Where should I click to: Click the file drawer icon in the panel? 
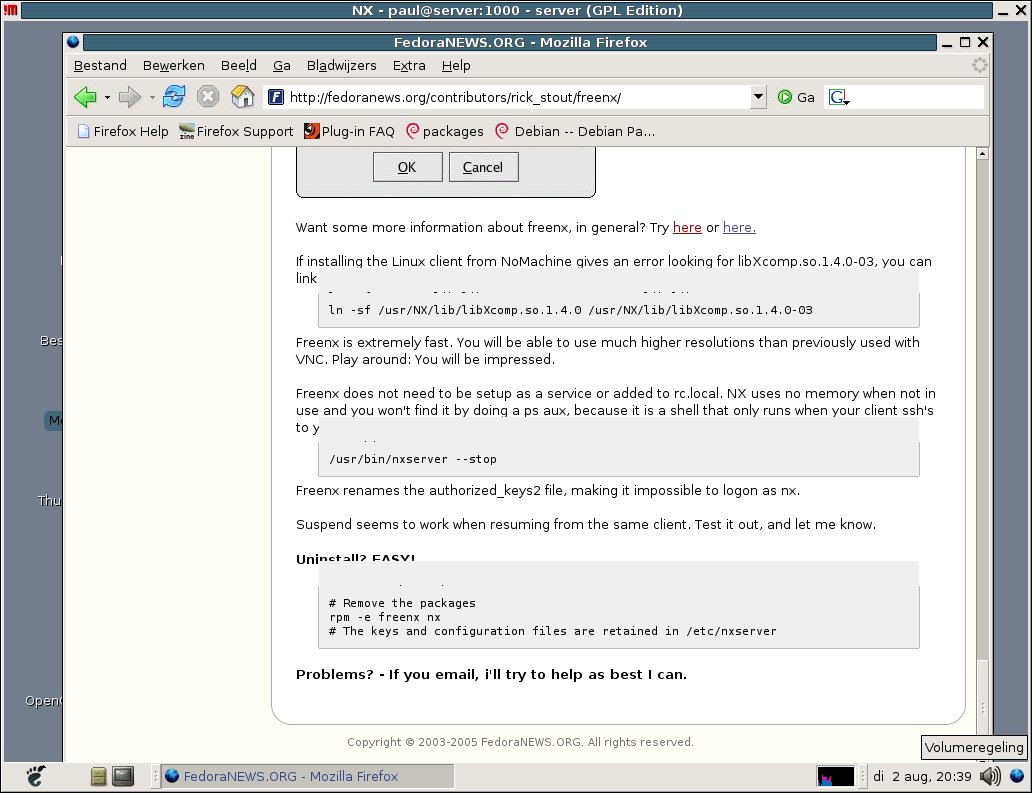99,777
